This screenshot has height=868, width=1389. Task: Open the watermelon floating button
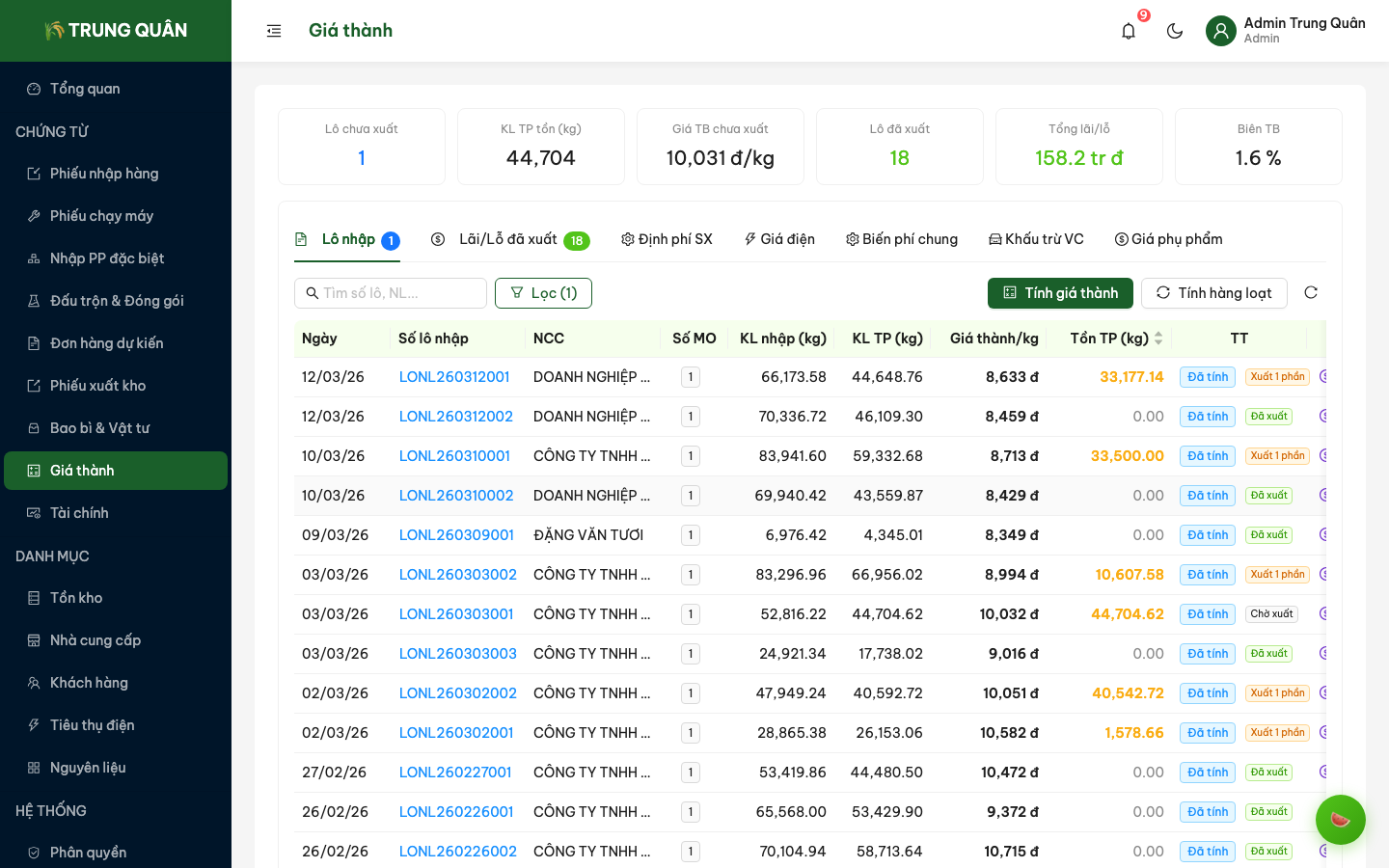[x=1340, y=819]
